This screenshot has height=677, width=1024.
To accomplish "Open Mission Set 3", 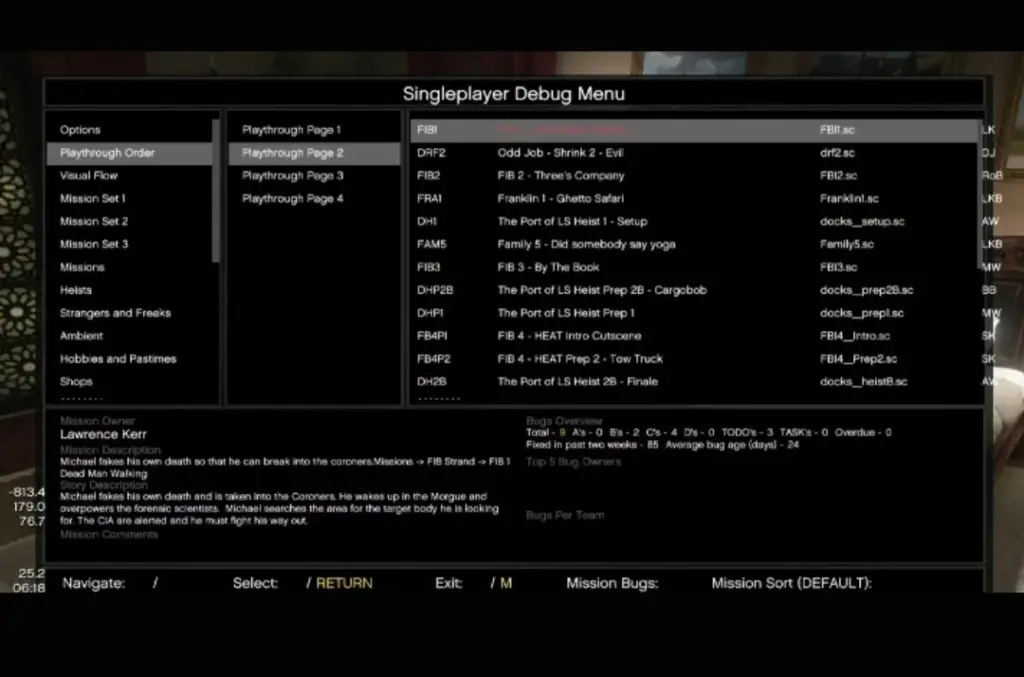I will click(x=94, y=244).
